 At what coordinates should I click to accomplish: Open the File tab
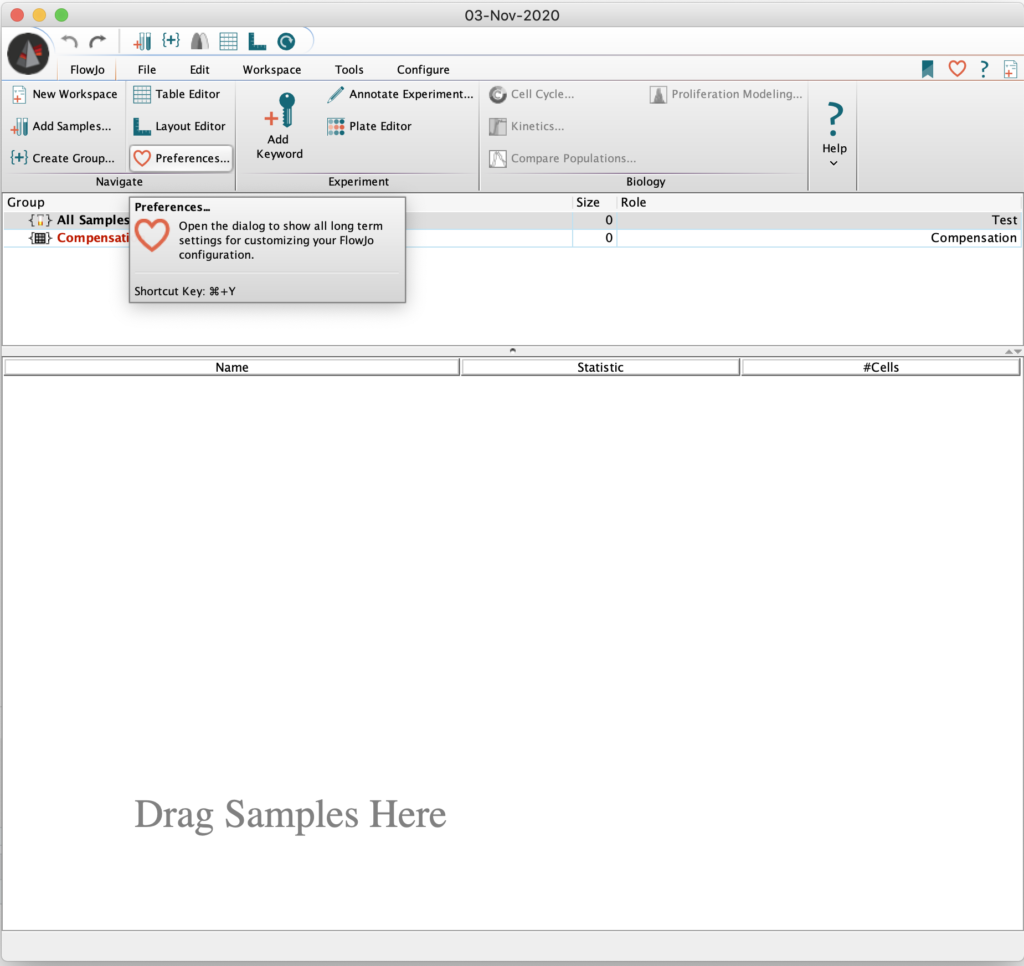147,69
